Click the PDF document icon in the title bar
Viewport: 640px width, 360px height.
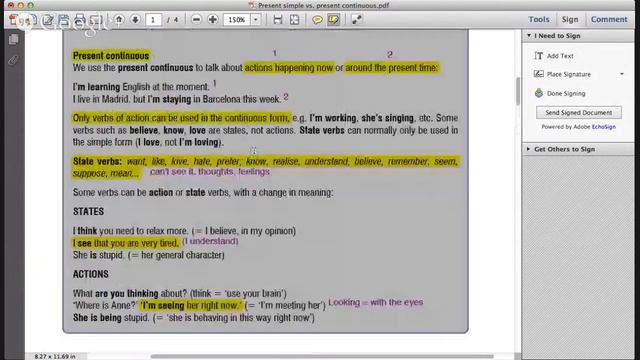(252, 5)
